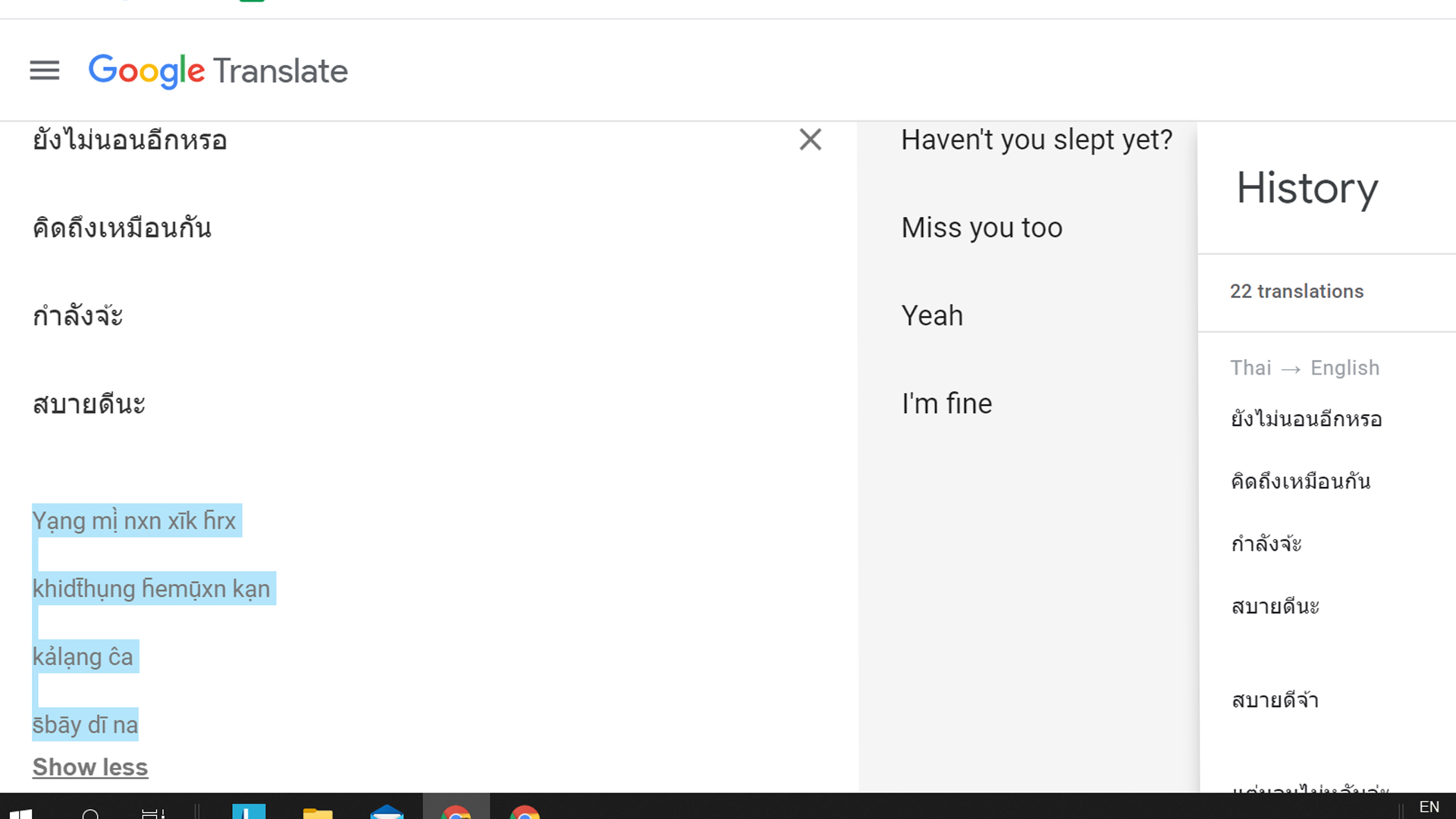Open the second Chrome taskbar icon

[525, 811]
